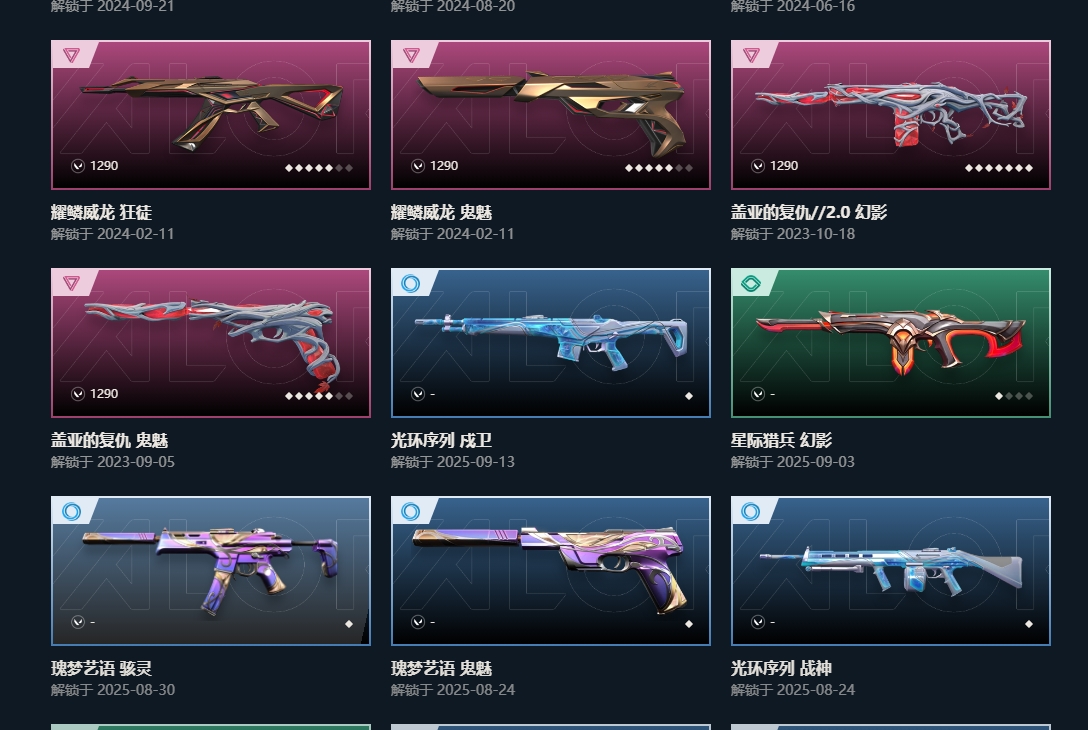Click the upgrade level diamonds on 星际猎兵 幻影 card

1014,396
